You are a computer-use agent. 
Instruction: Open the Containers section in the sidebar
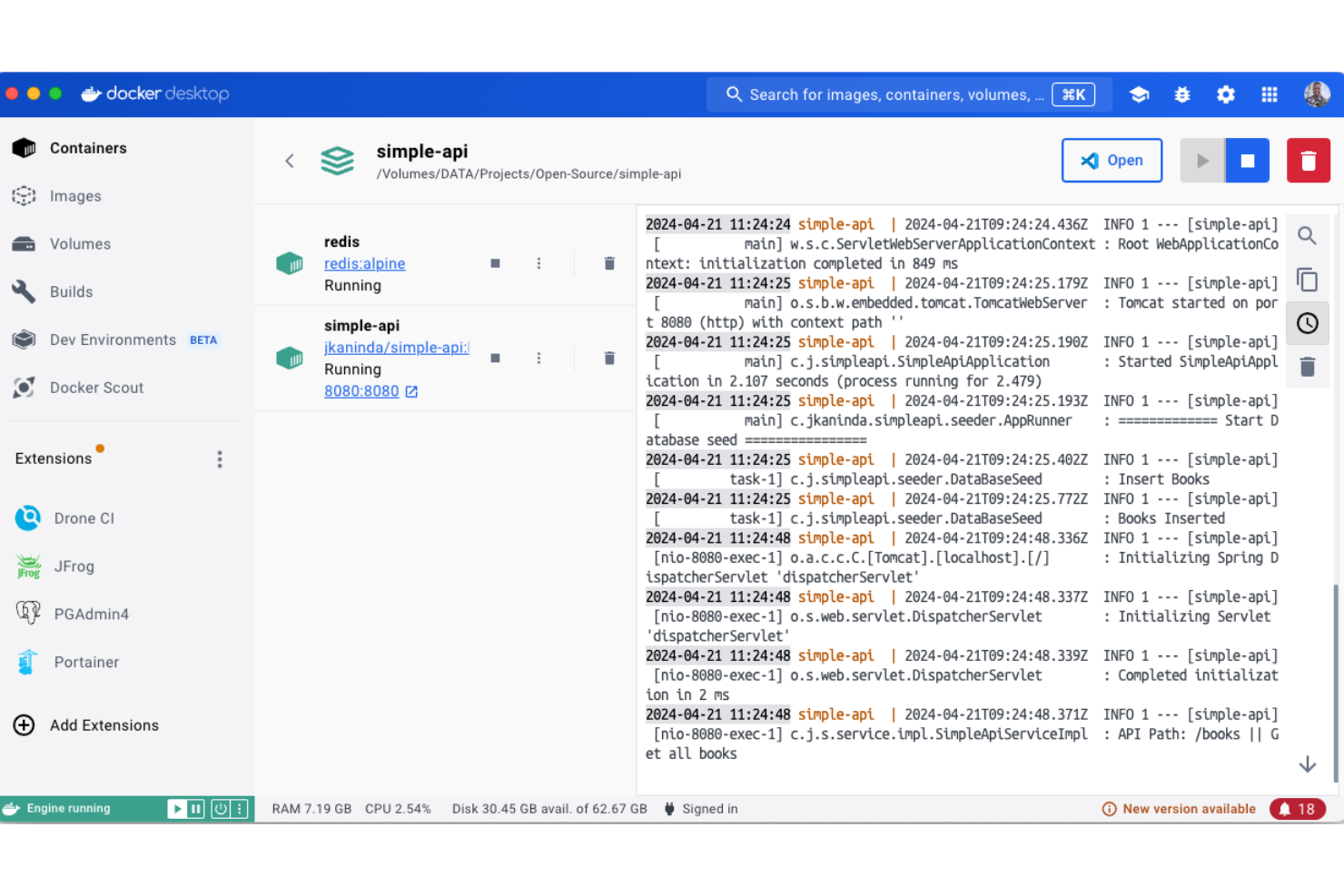tap(87, 148)
